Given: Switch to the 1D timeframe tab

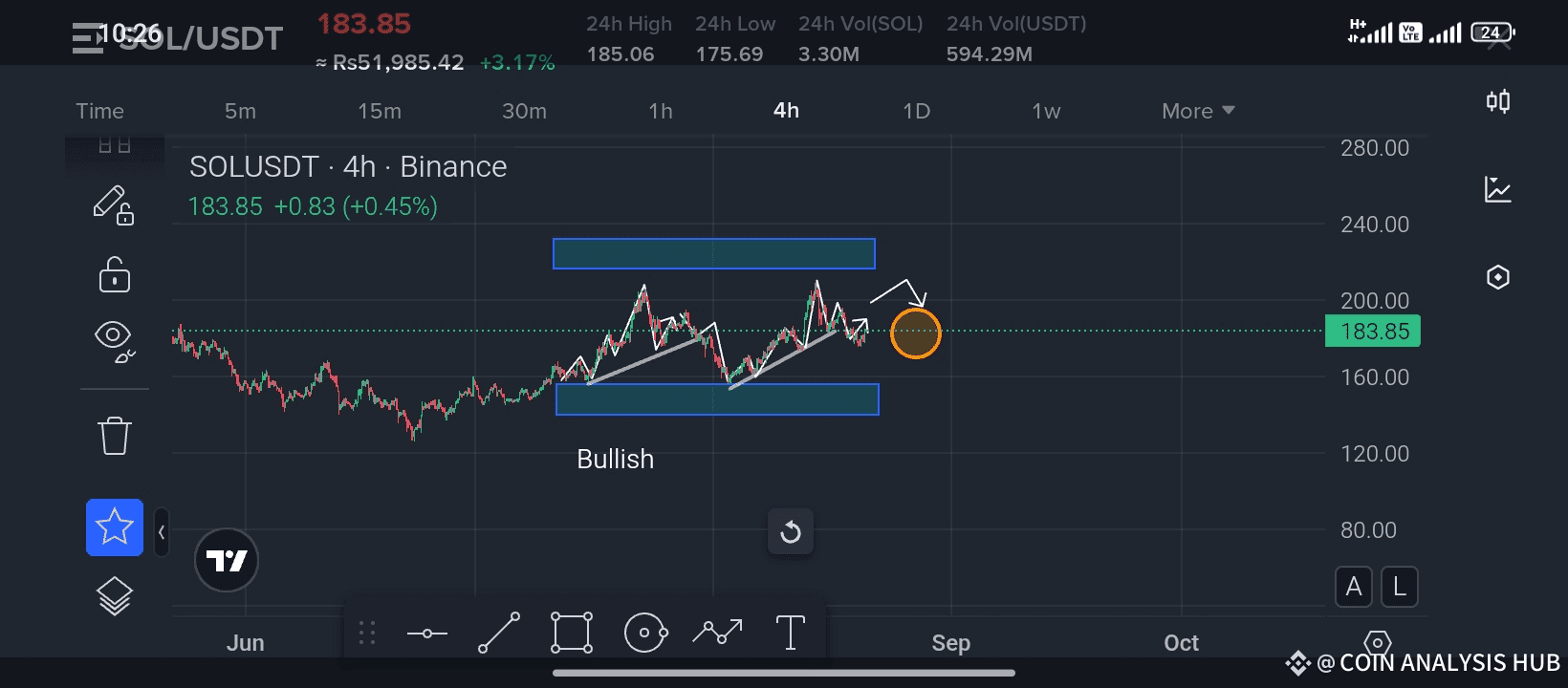Looking at the screenshot, I should coord(916,111).
